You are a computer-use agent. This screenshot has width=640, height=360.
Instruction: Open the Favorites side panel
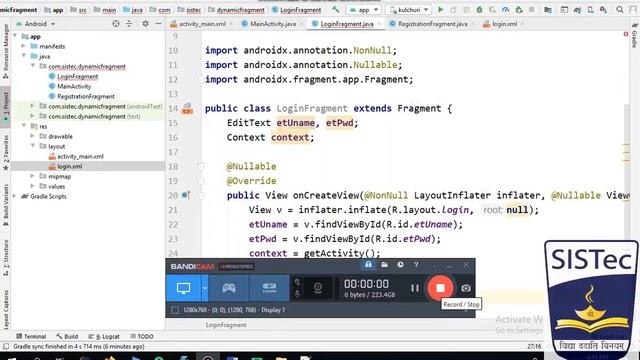tap(5, 152)
